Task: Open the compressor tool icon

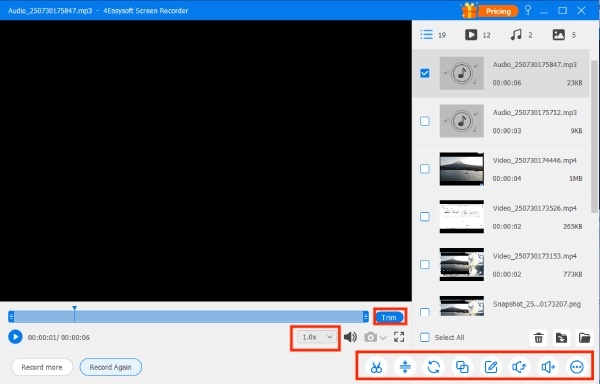Action: 405,367
